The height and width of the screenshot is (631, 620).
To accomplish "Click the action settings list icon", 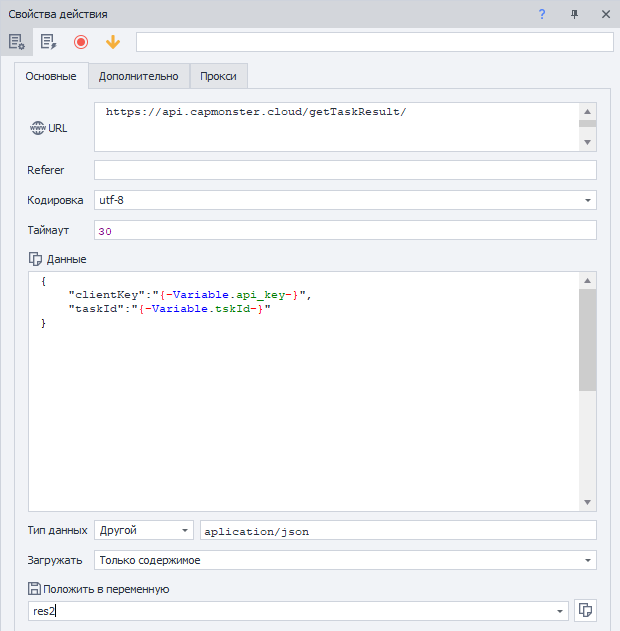I will coord(16,42).
